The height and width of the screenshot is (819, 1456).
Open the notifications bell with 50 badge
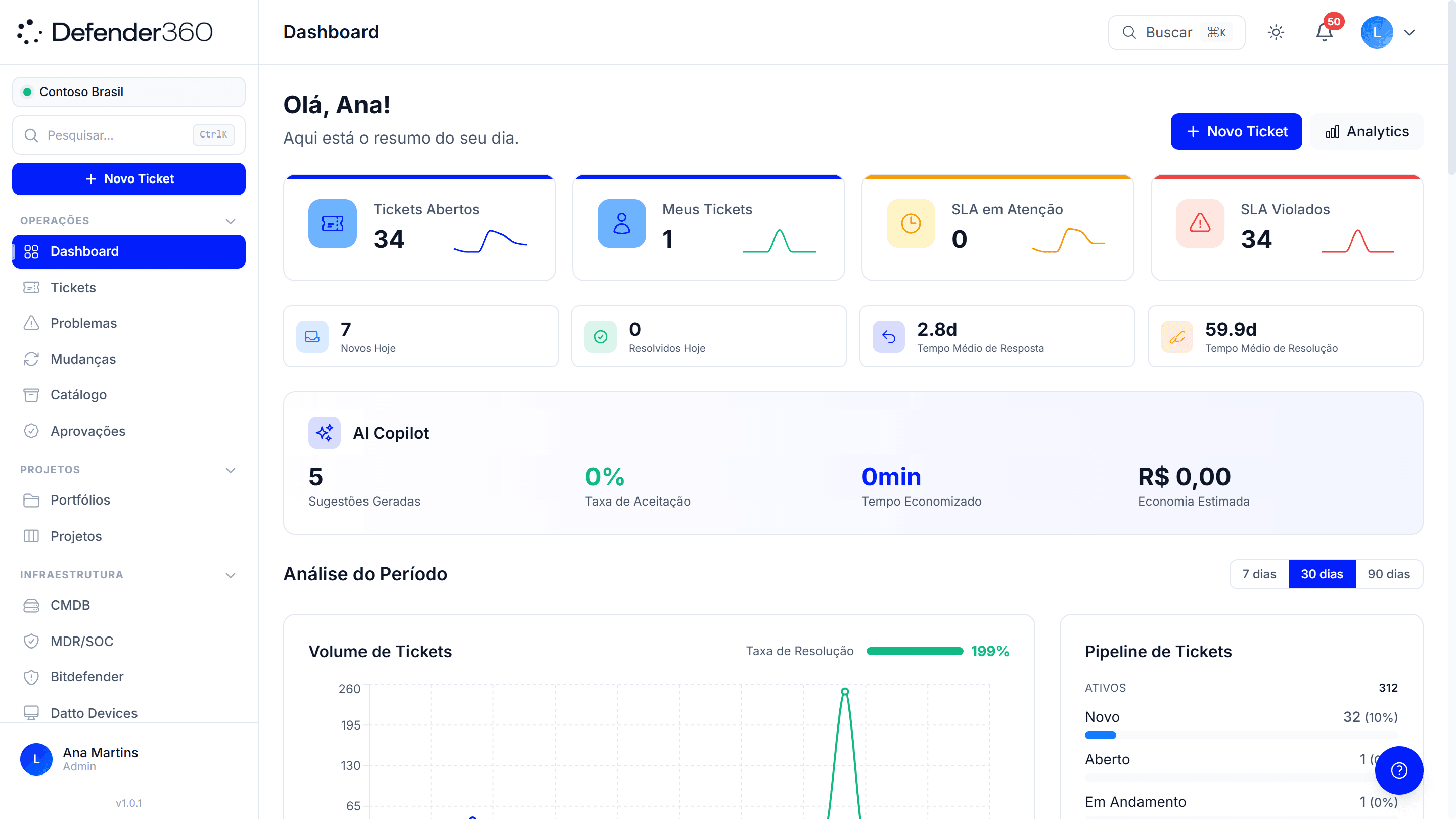1325,32
